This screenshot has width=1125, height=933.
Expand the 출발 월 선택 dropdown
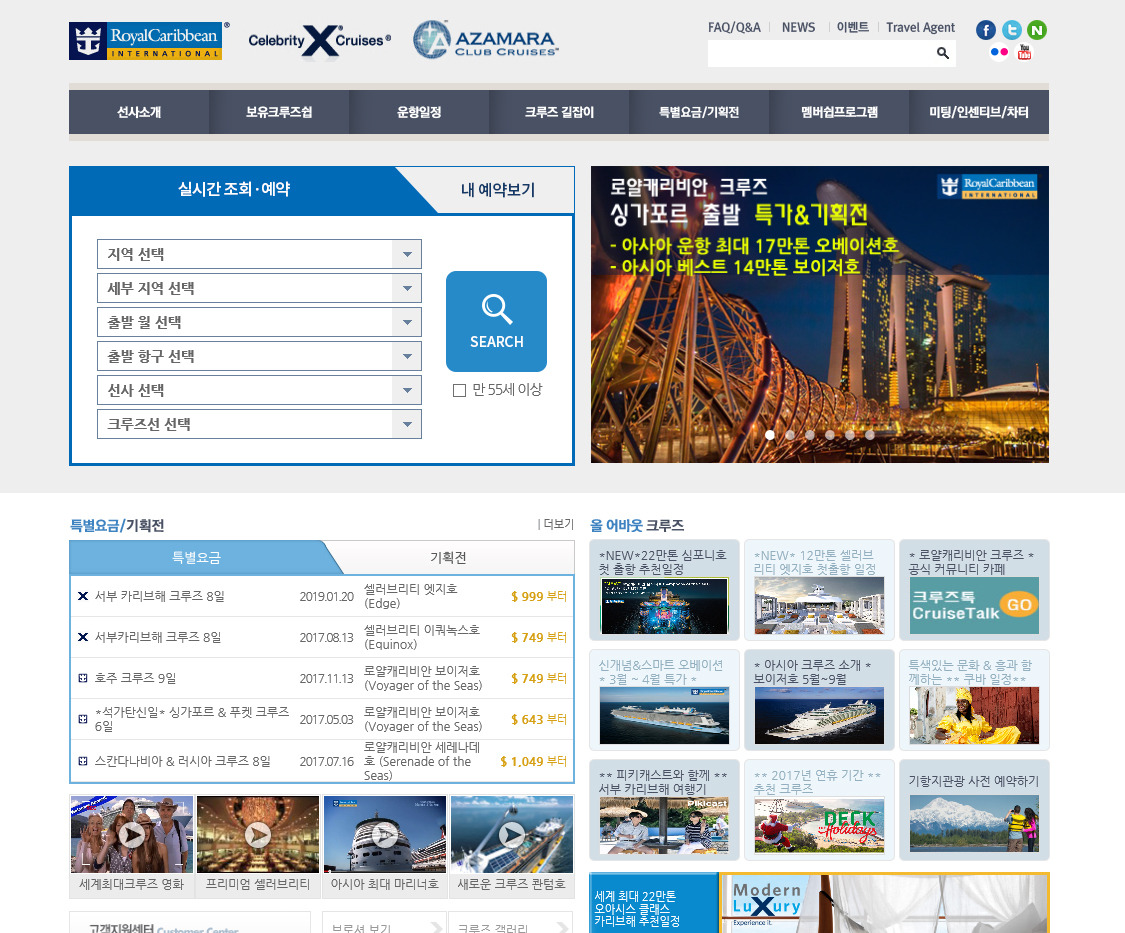click(x=259, y=322)
